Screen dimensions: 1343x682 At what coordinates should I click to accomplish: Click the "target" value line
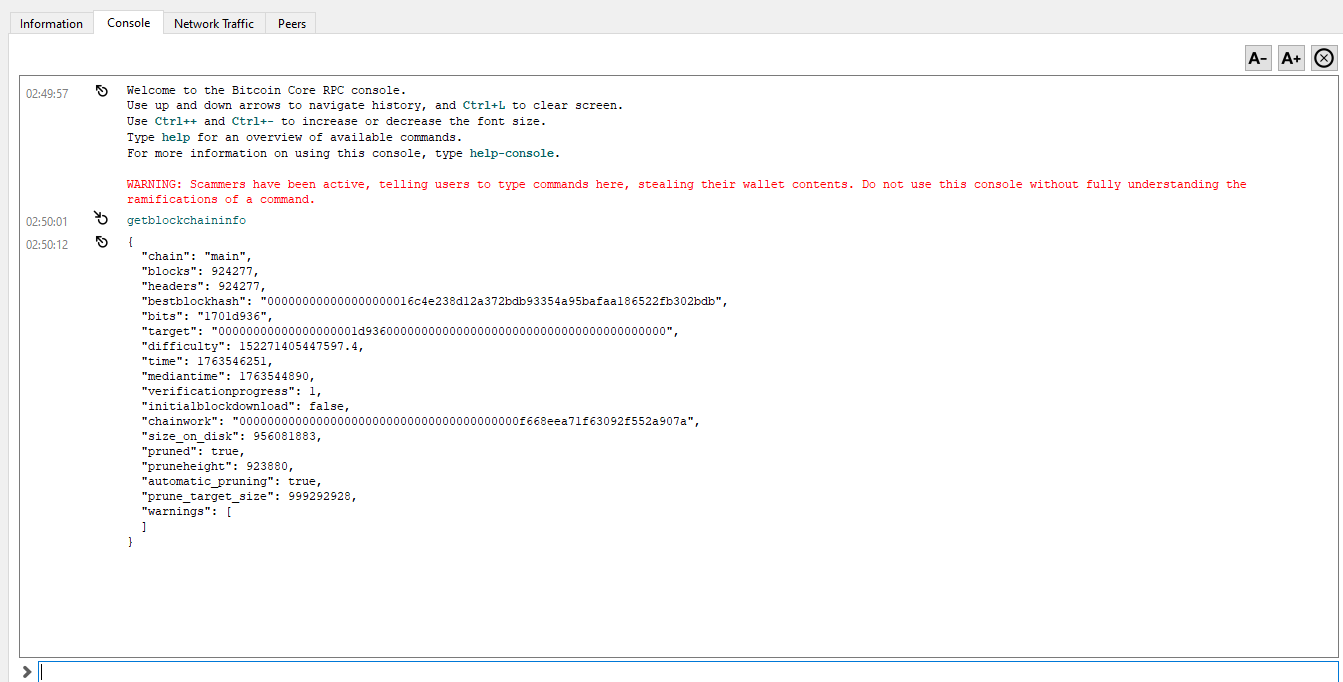410,331
